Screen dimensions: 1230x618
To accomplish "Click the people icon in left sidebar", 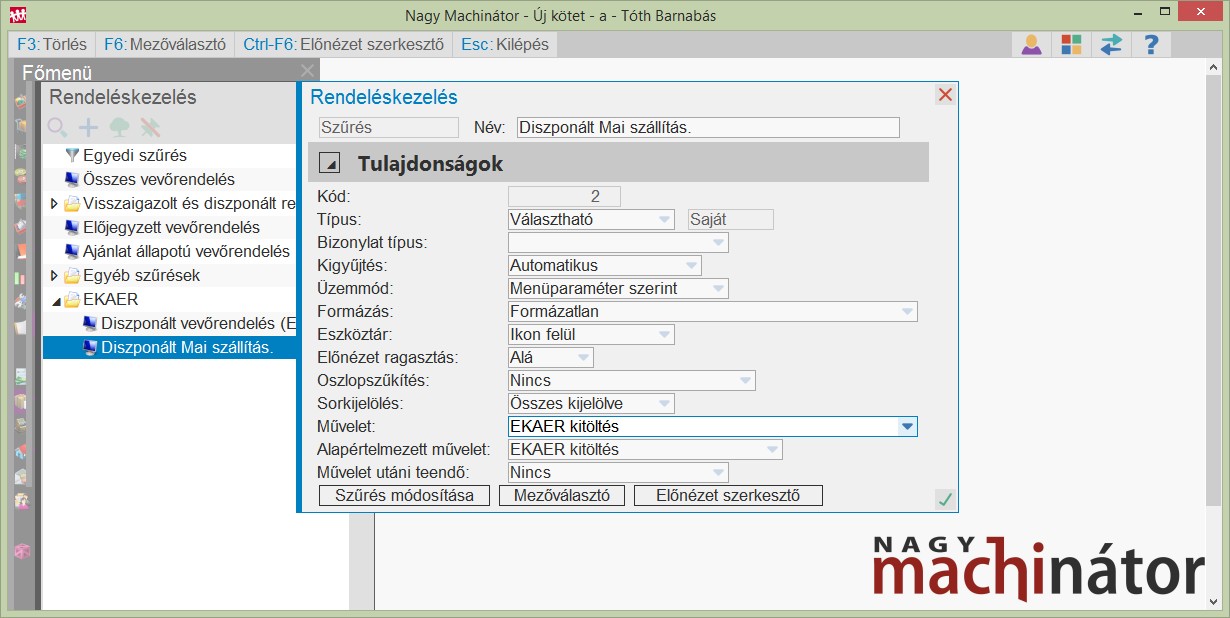I will pyautogui.click(x=21, y=503).
